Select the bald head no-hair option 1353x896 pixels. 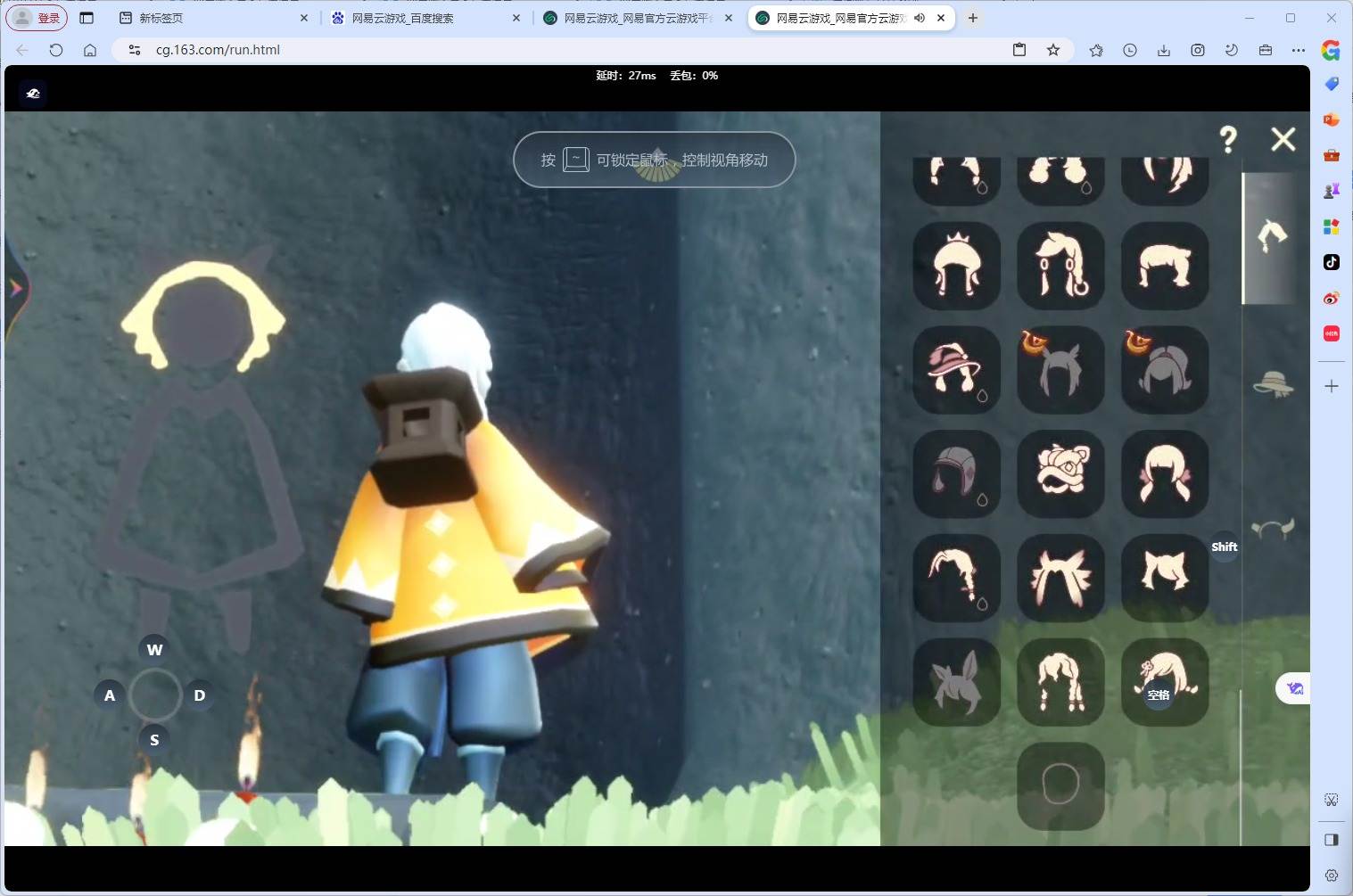[1060, 786]
